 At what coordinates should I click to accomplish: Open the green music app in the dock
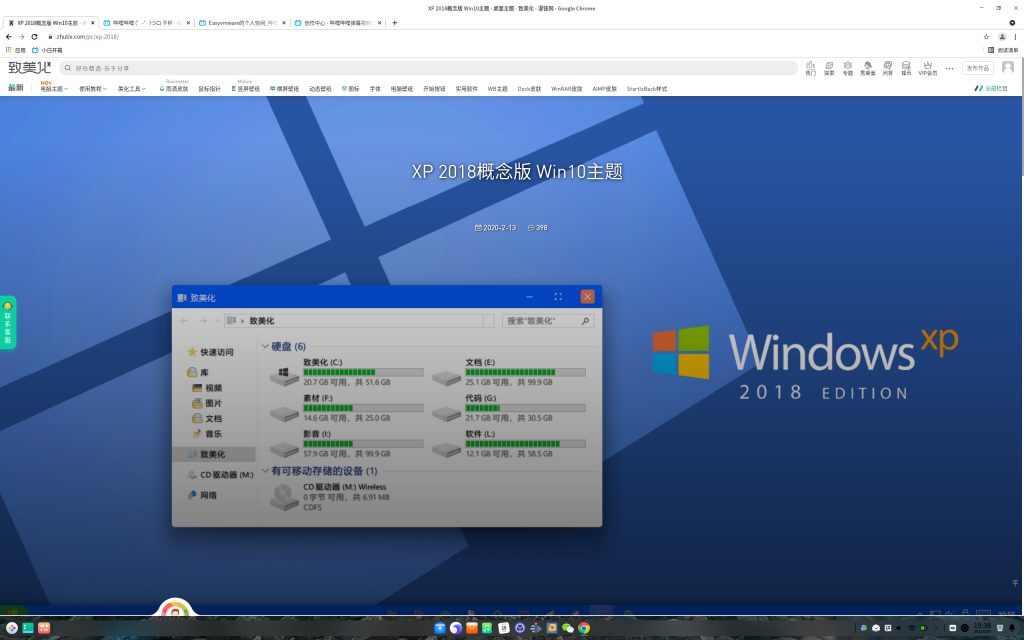tap(487, 628)
